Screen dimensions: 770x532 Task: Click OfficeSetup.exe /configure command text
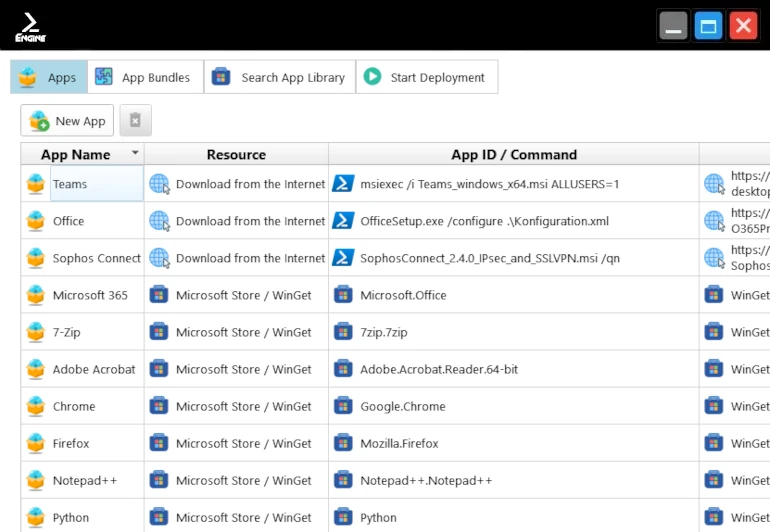484,221
